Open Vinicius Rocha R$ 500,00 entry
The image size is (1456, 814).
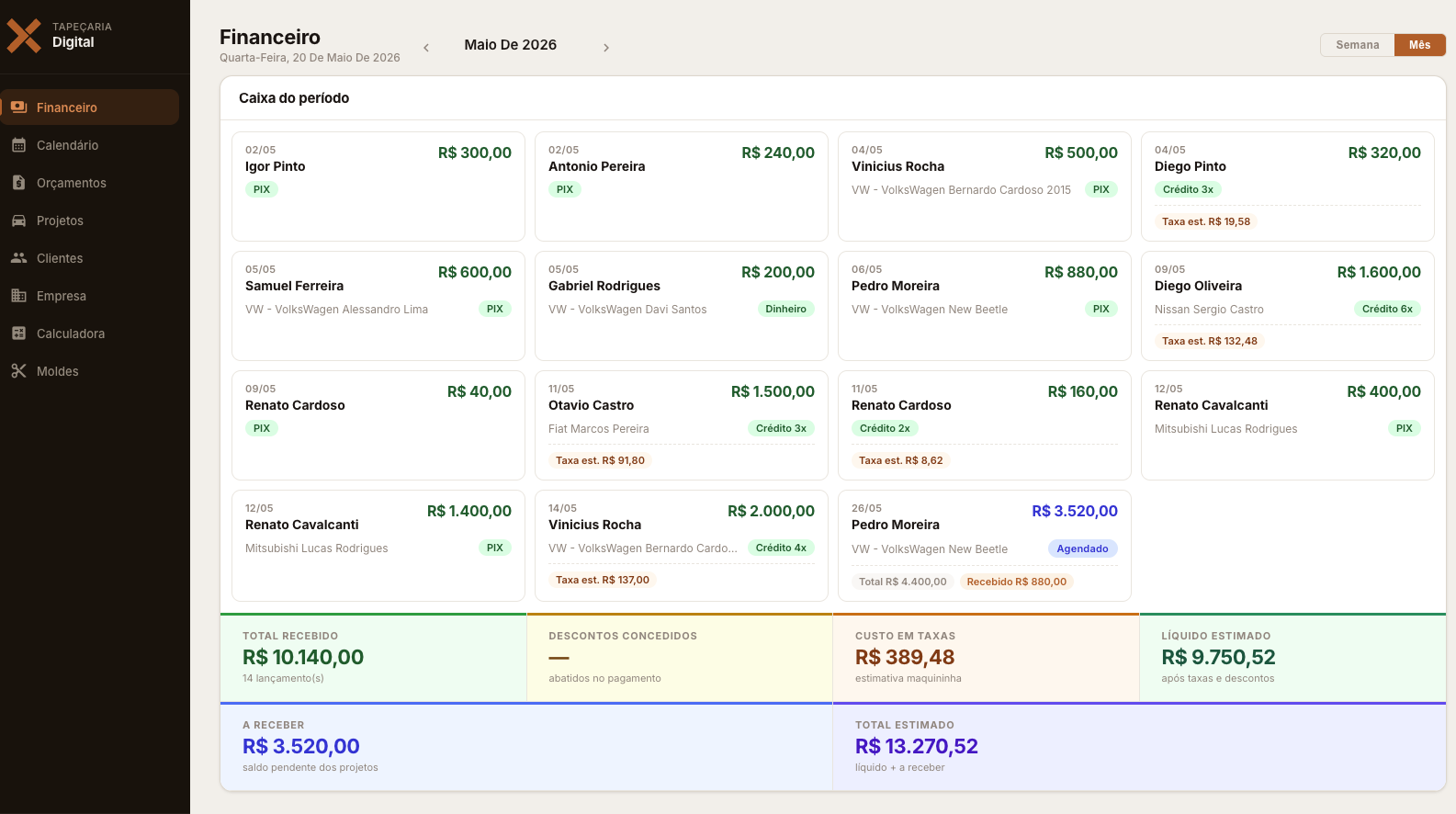985,187
